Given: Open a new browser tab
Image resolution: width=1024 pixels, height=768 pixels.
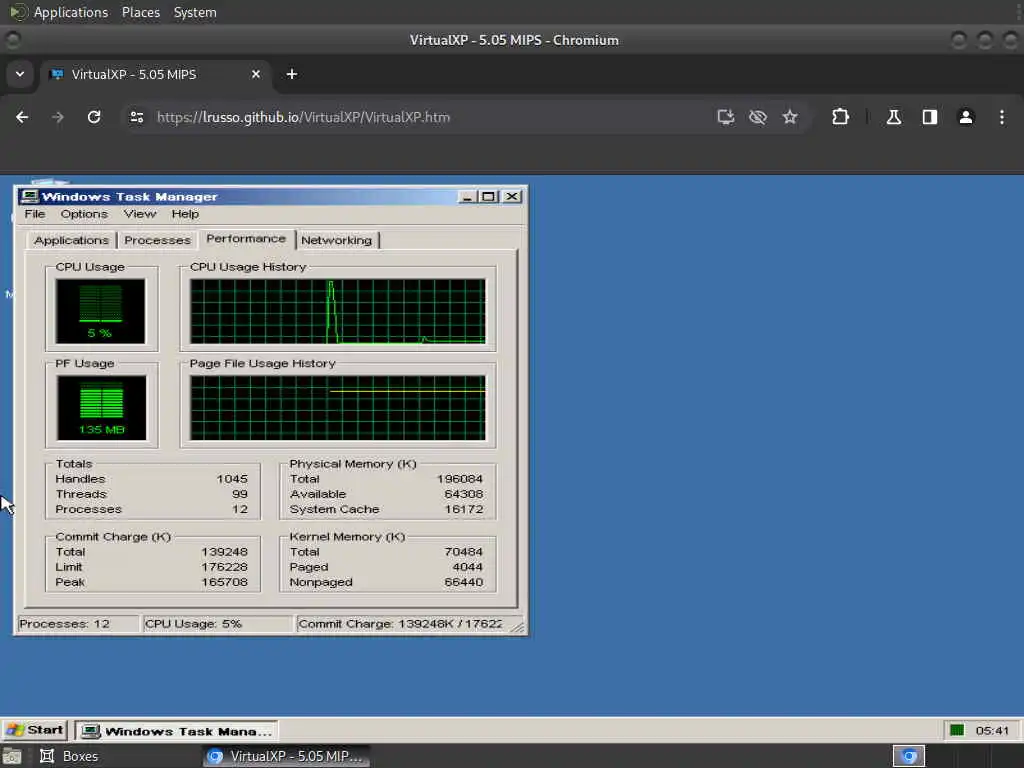Looking at the screenshot, I should point(292,74).
